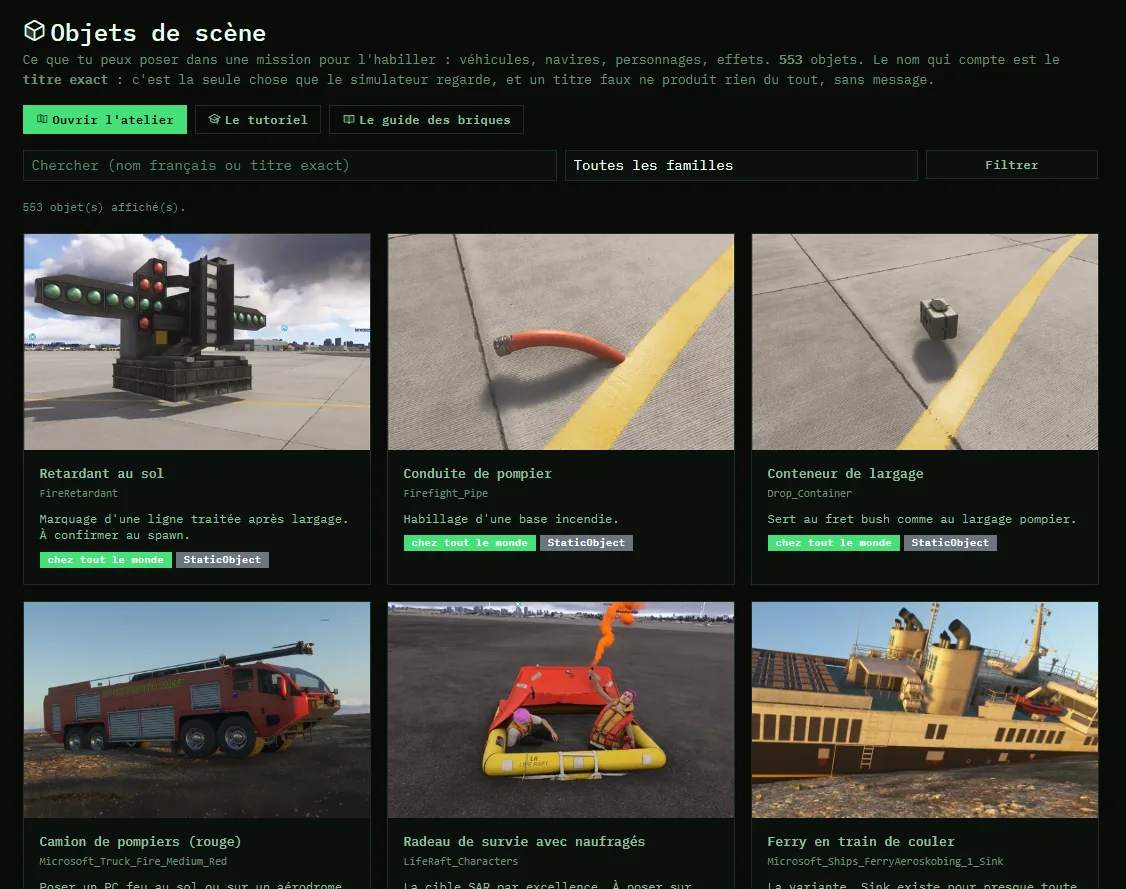Click the exact title Drop_Container

[809, 493]
